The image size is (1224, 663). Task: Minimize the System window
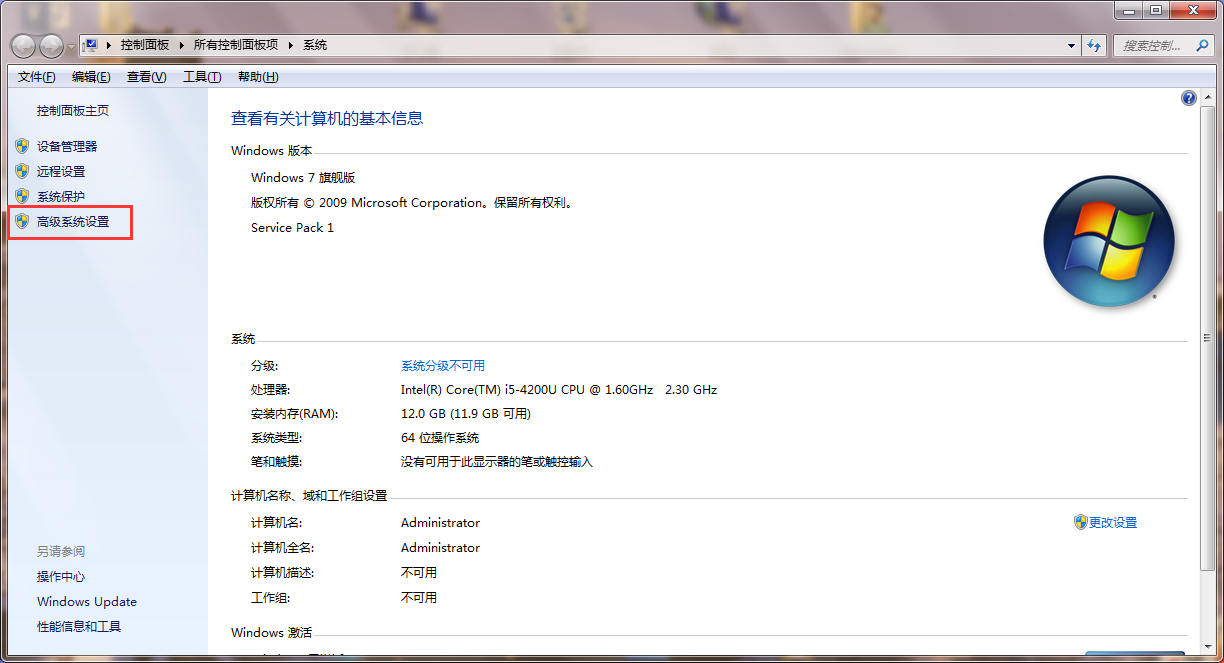pyautogui.click(x=1128, y=10)
